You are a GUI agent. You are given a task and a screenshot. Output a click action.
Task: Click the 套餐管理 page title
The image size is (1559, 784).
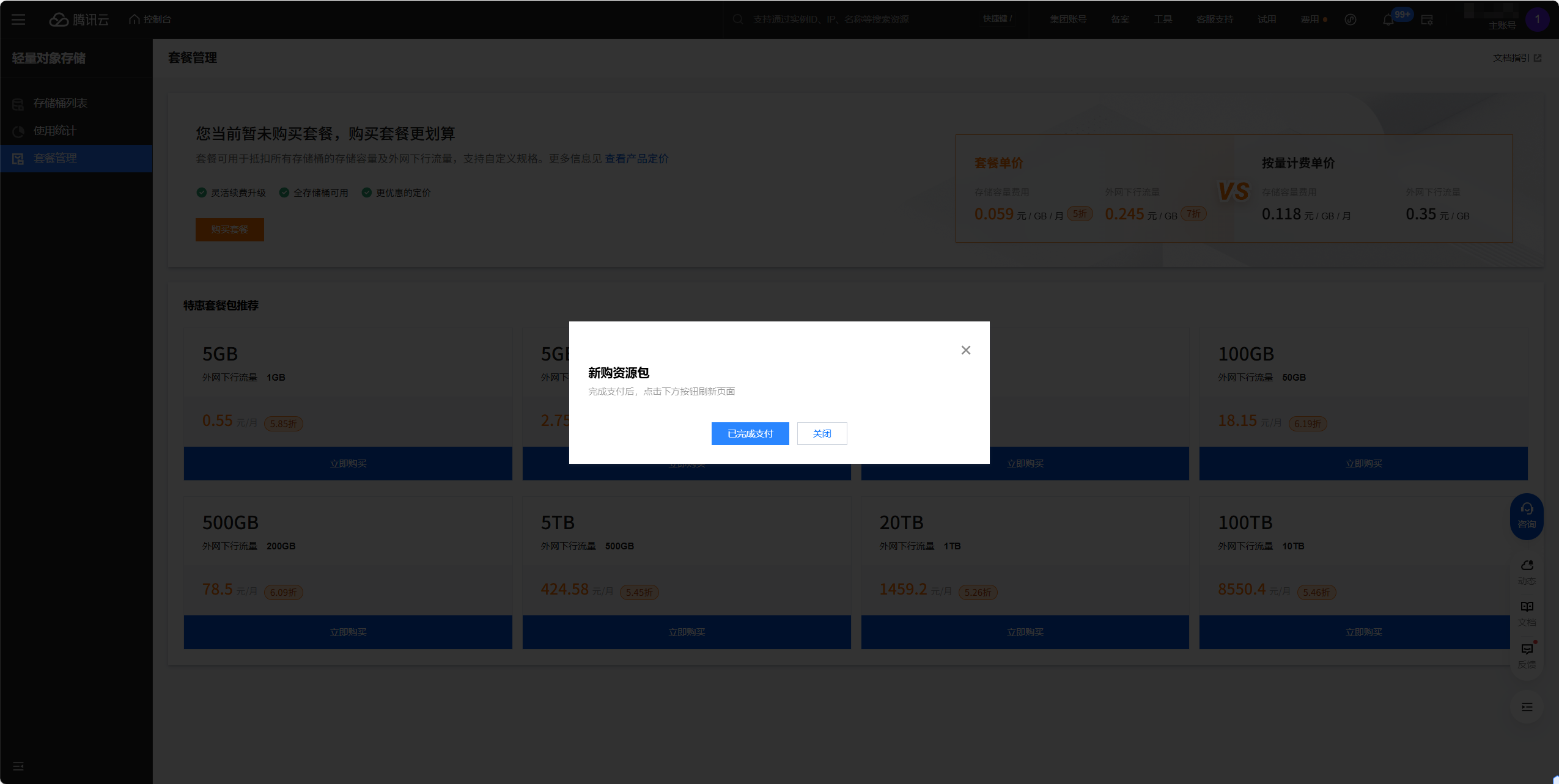point(193,57)
